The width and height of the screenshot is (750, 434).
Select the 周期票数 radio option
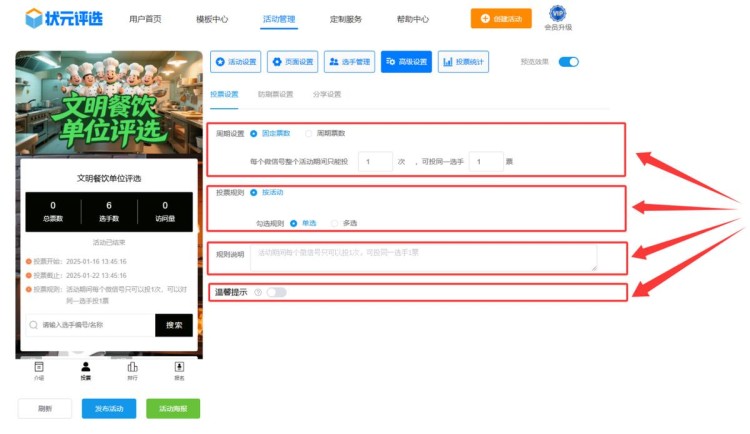click(x=309, y=133)
